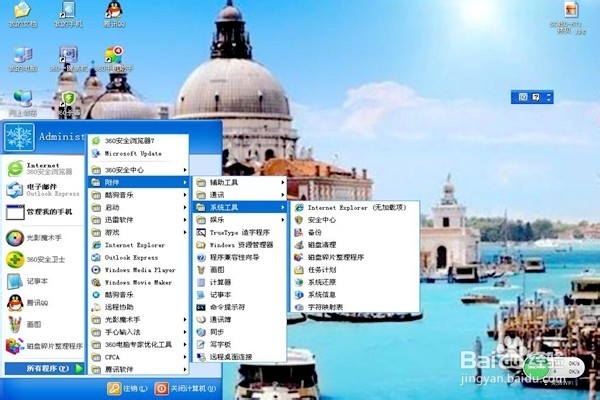Screen dimensions: 600x400
Task: Click the Administrator snowflake user picture
Action: pos(19,137)
